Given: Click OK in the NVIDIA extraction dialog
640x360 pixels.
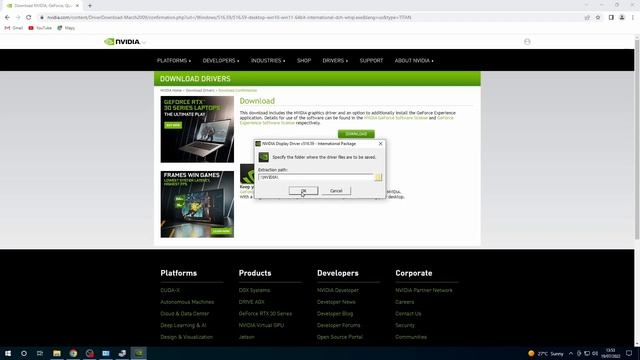Looking at the screenshot, I should pyautogui.click(x=303, y=191).
